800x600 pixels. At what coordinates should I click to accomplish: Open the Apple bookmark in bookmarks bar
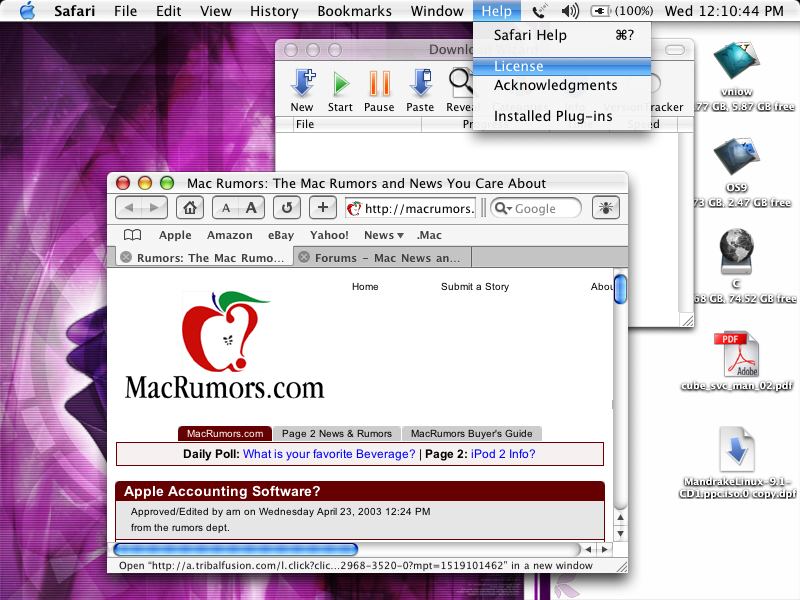[x=175, y=235]
